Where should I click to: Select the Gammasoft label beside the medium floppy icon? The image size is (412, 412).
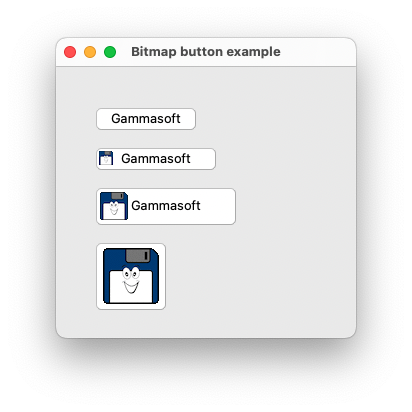click(x=166, y=206)
